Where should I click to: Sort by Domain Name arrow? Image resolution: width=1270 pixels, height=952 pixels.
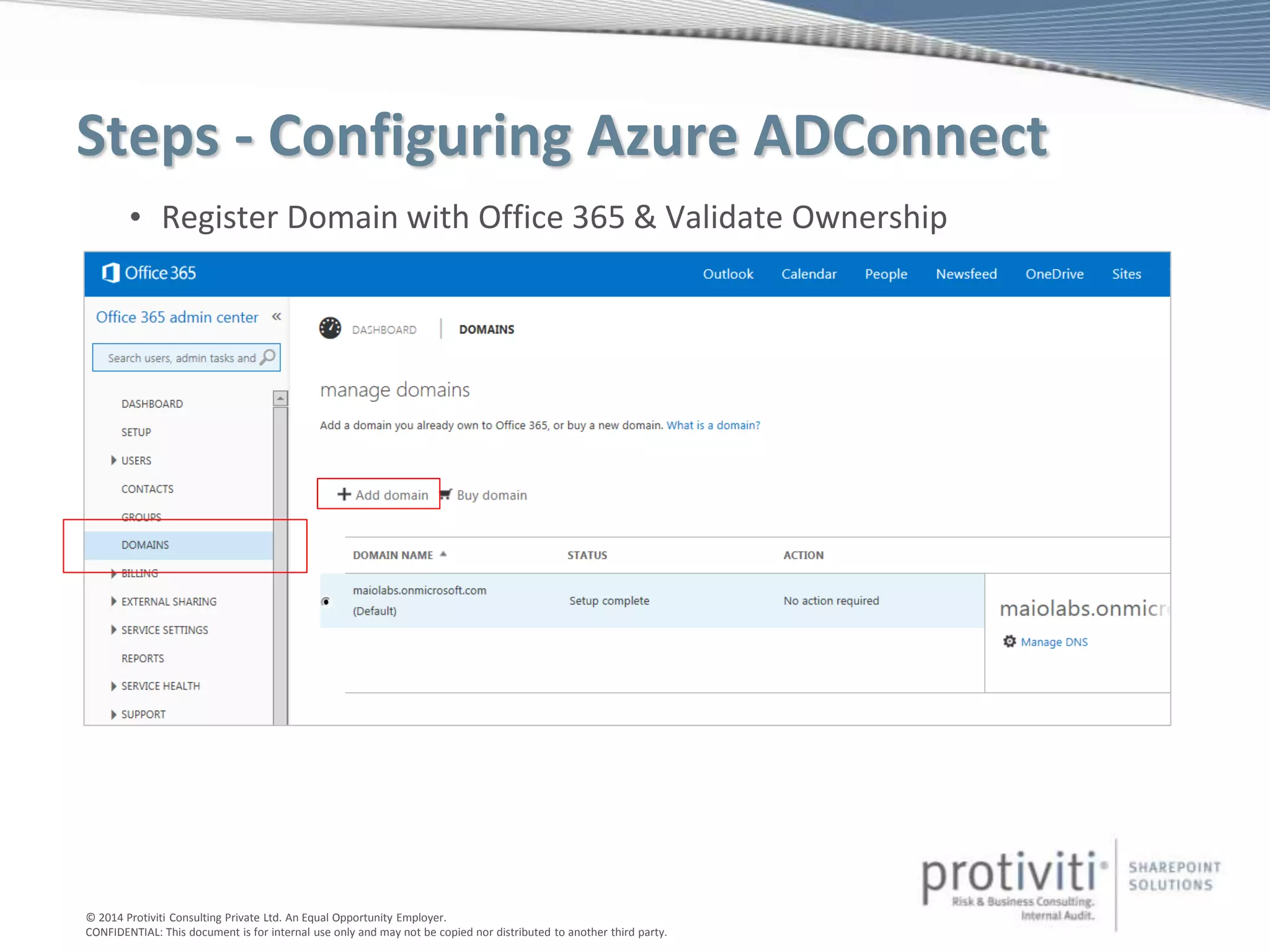443,554
